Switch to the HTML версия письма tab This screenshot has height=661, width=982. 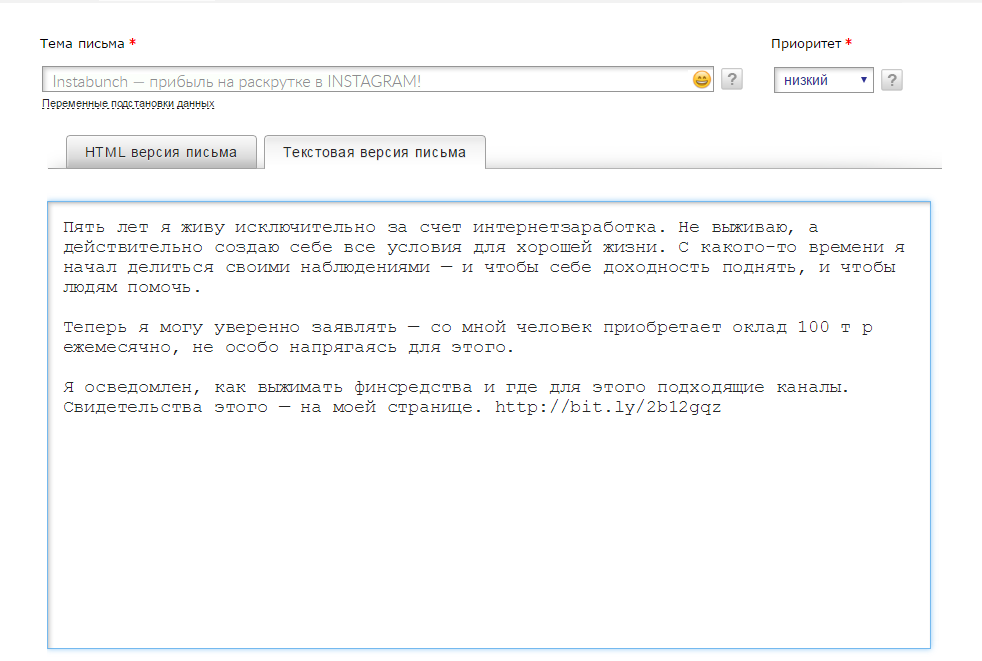click(161, 152)
